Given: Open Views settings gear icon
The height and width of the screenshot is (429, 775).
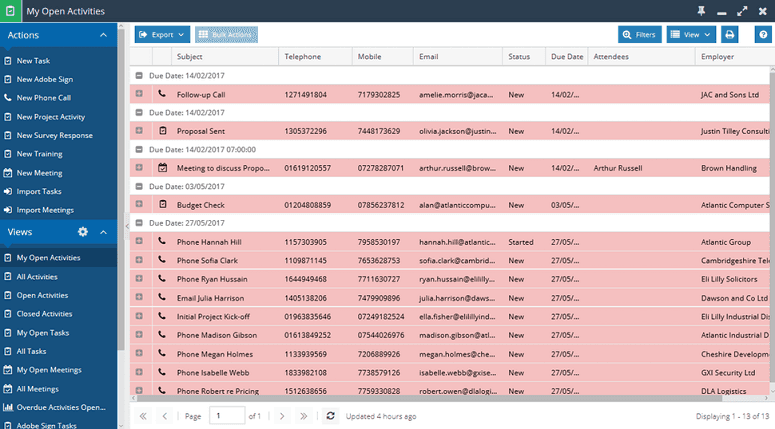Looking at the screenshot, I should [x=83, y=232].
